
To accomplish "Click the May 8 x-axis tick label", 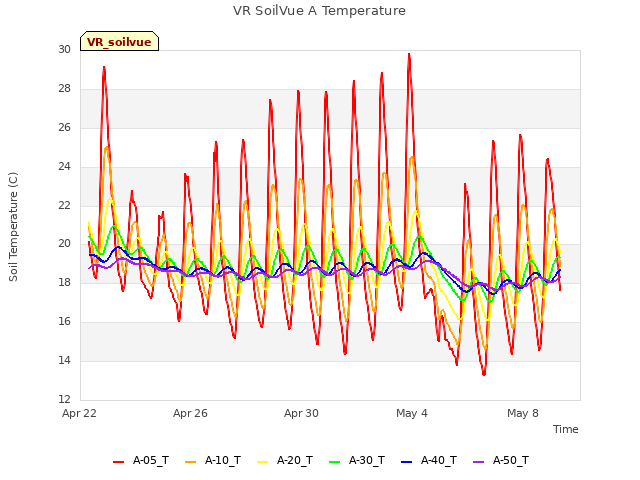I will [x=523, y=413].
